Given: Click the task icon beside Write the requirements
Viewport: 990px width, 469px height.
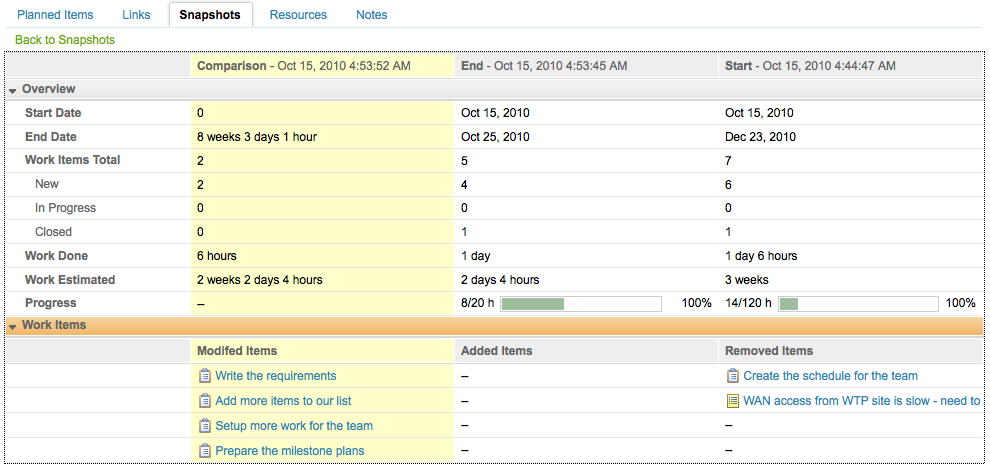Looking at the screenshot, I should [204, 376].
